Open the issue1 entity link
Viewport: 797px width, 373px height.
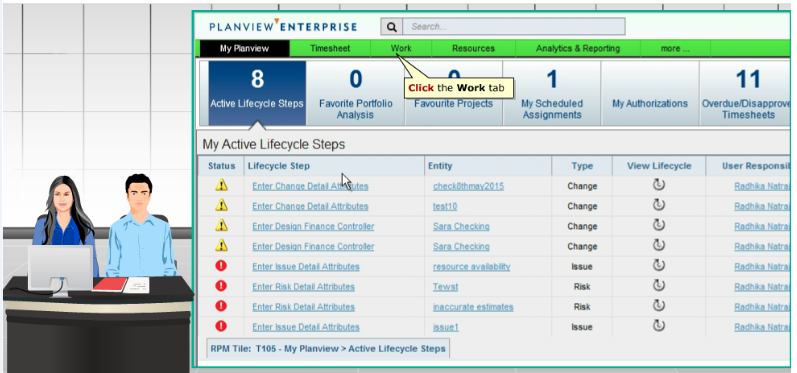[445, 327]
